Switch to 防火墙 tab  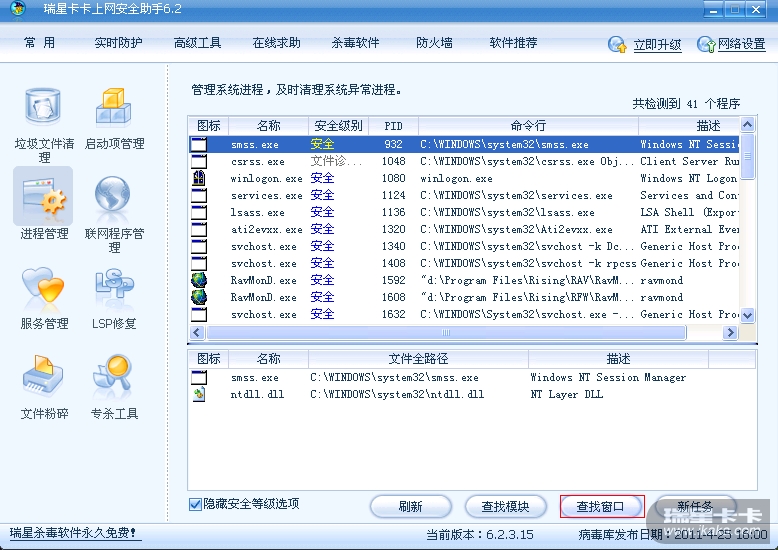tap(434, 43)
